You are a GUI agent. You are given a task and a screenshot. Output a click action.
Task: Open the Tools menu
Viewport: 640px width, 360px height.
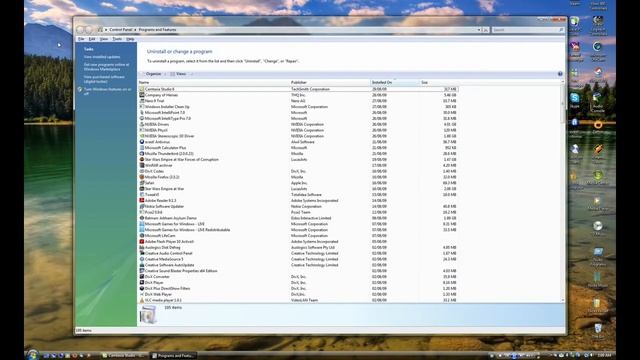[117, 39]
